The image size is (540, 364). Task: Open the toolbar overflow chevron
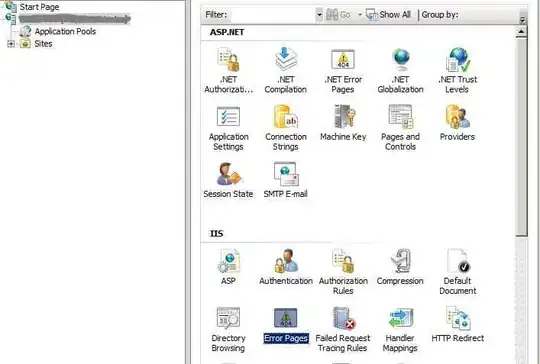tap(522, 20)
